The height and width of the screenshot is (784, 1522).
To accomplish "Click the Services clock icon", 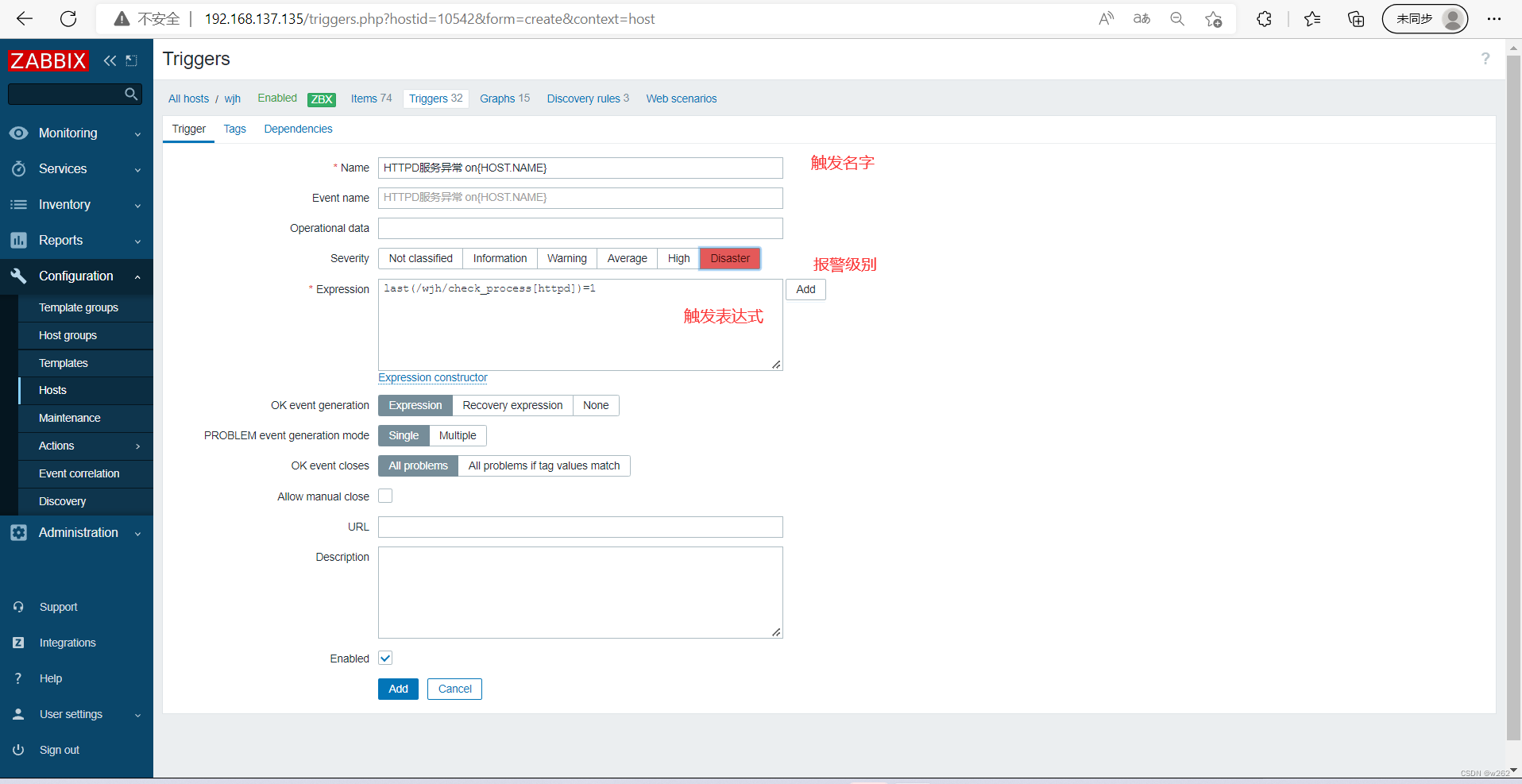I will click(x=18, y=168).
